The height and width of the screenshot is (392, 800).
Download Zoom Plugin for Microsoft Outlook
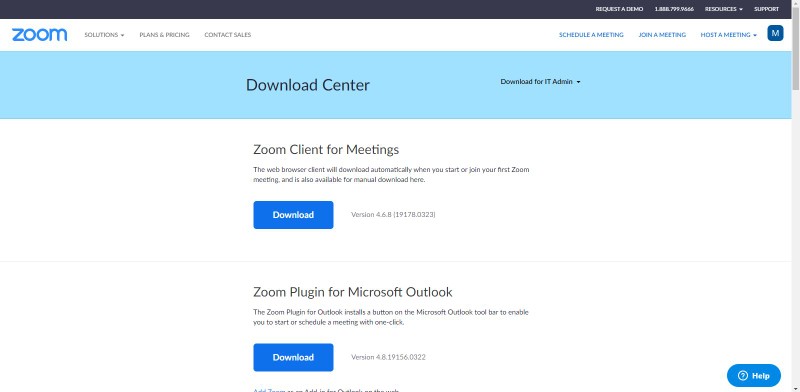[x=293, y=357]
